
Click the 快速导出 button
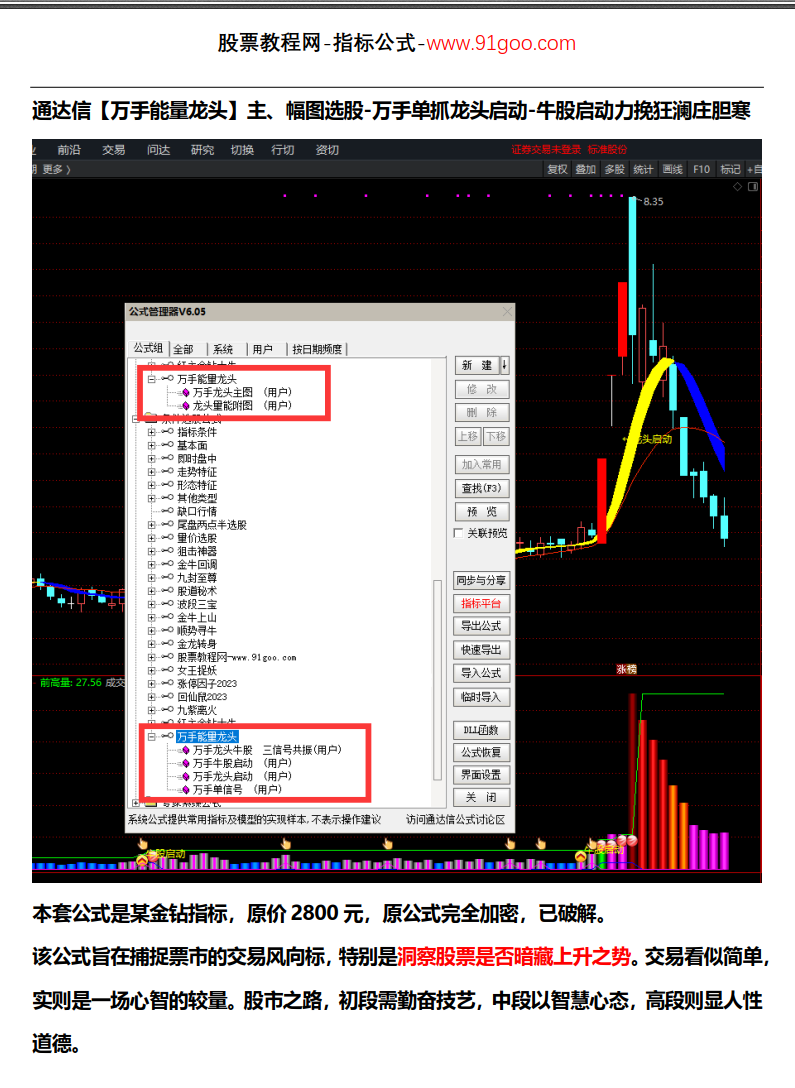pyautogui.click(x=482, y=650)
